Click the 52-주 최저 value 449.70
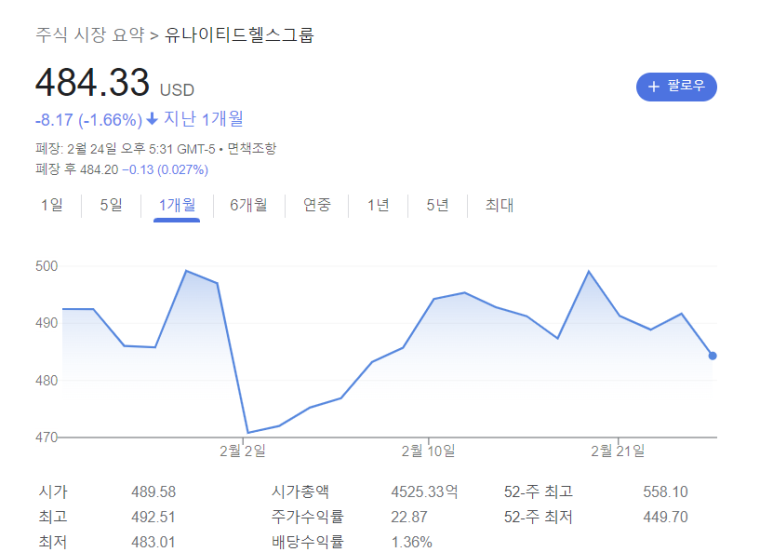Image resolution: width=773 pixels, height=552 pixels. 666,517
